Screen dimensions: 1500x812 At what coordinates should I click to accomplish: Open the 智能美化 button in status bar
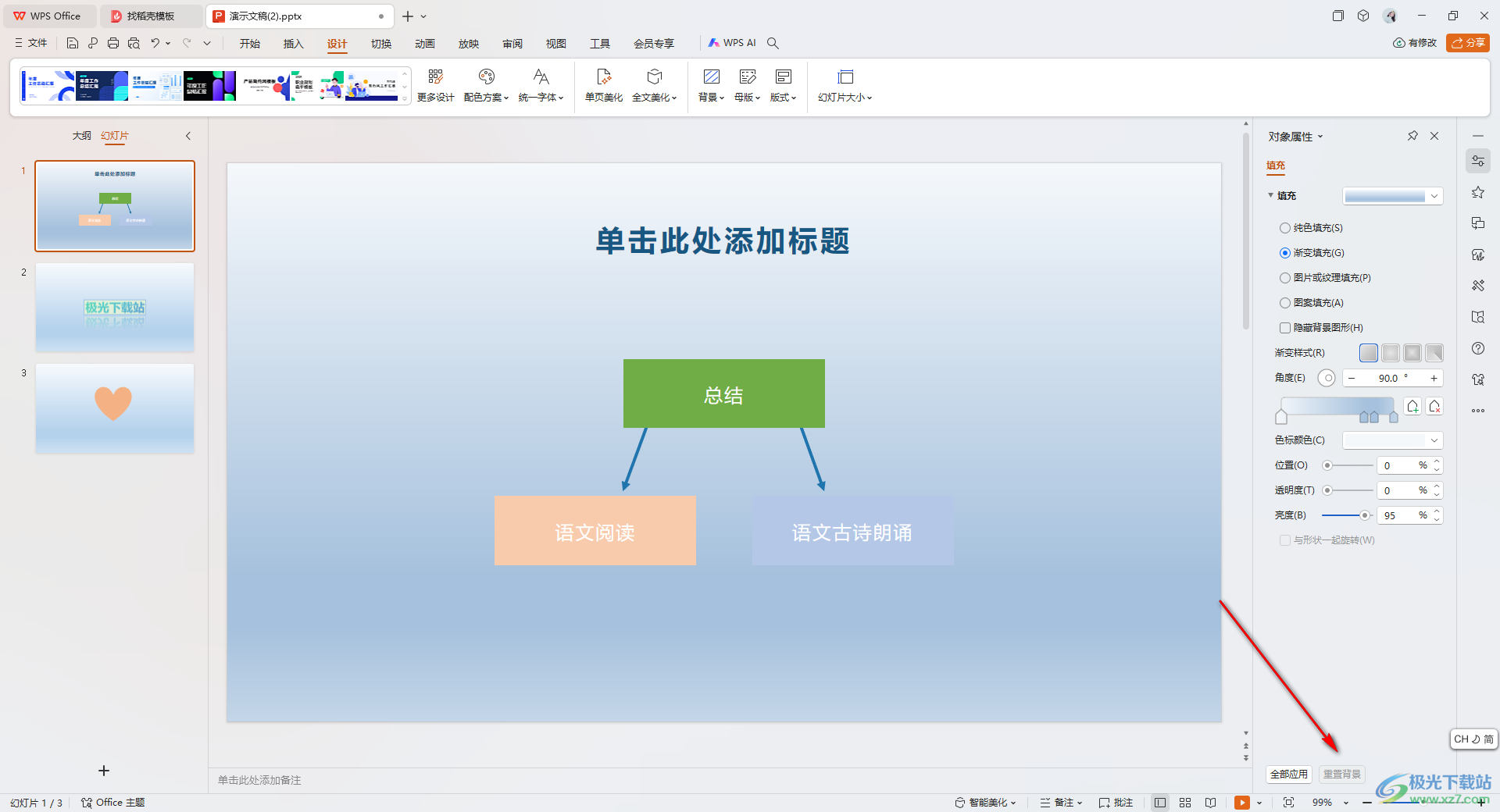(x=986, y=803)
